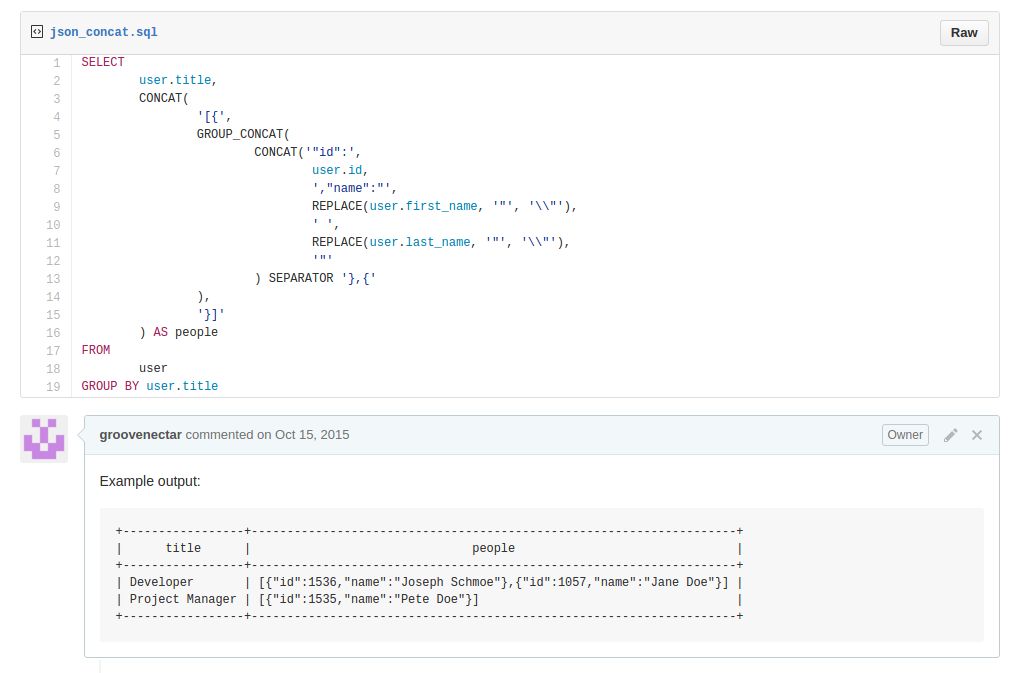Screen dimensions: 1024x673
Task: Click the 'people' column header in output table
Action: (494, 548)
